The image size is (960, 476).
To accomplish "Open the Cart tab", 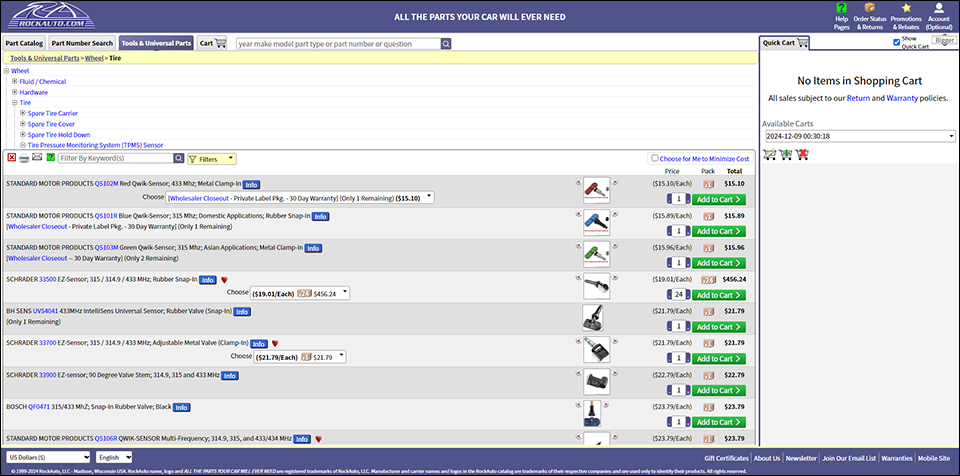I will (x=212, y=43).
